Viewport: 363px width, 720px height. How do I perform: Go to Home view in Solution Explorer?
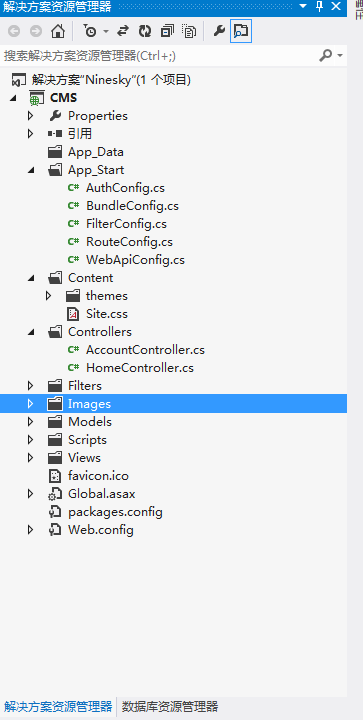[x=58, y=31]
